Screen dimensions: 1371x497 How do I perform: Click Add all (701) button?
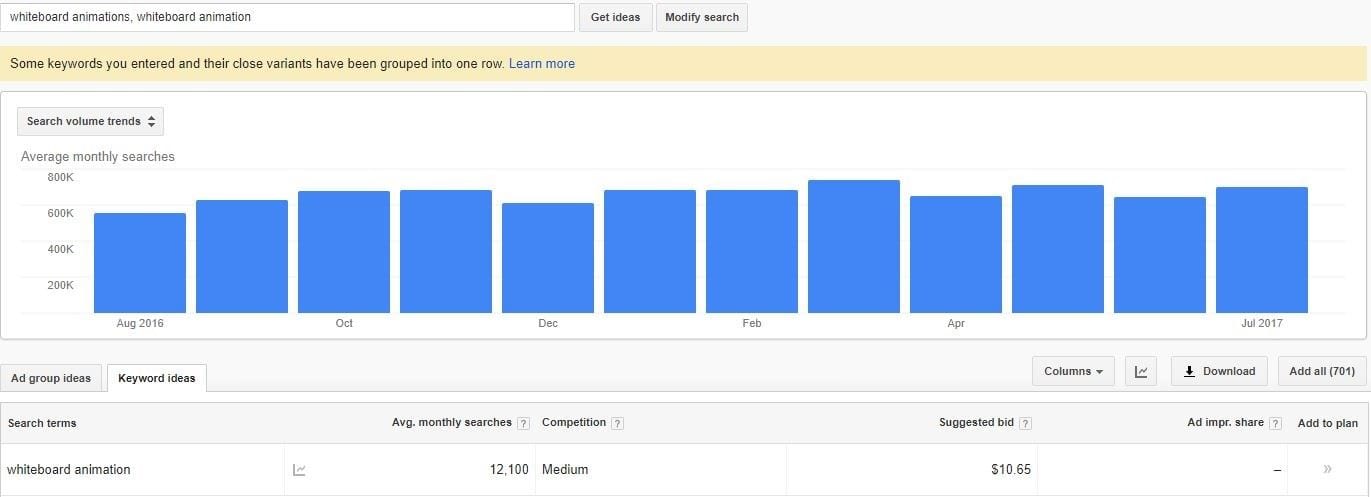tap(1321, 371)
